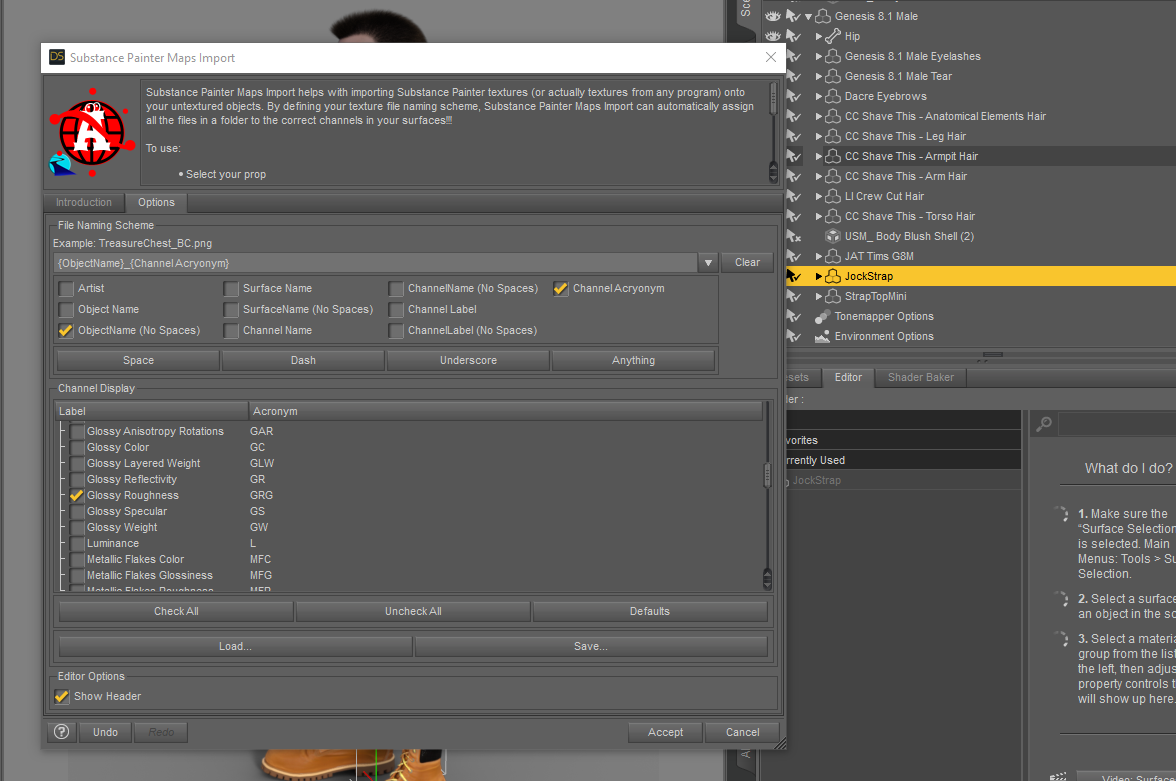Click the Environment Options node icon
The height and width of the screenshot is (781, 1176).
pos(823,336)
